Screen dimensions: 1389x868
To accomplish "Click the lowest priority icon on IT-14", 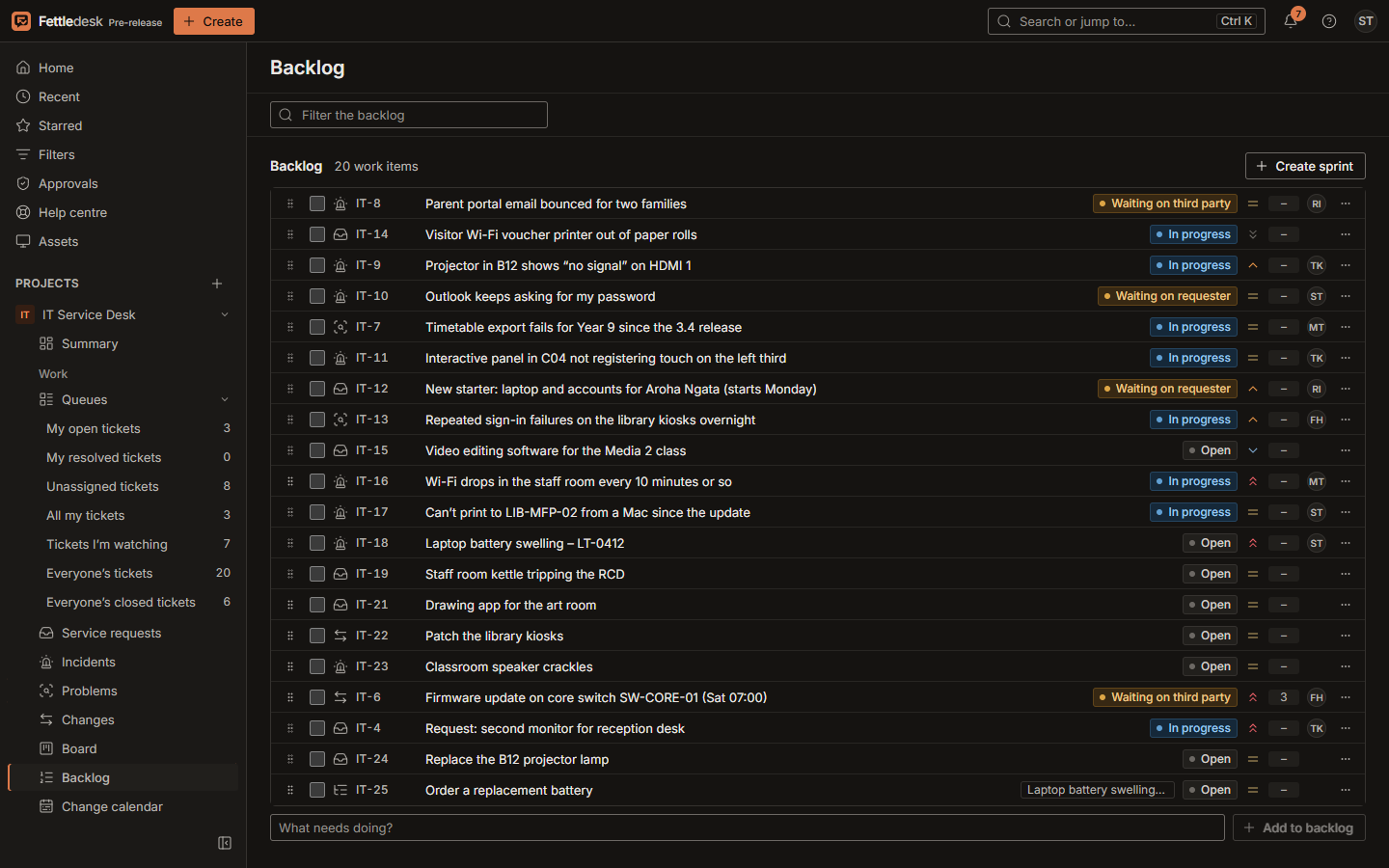I will click(x=1253, y=234).
